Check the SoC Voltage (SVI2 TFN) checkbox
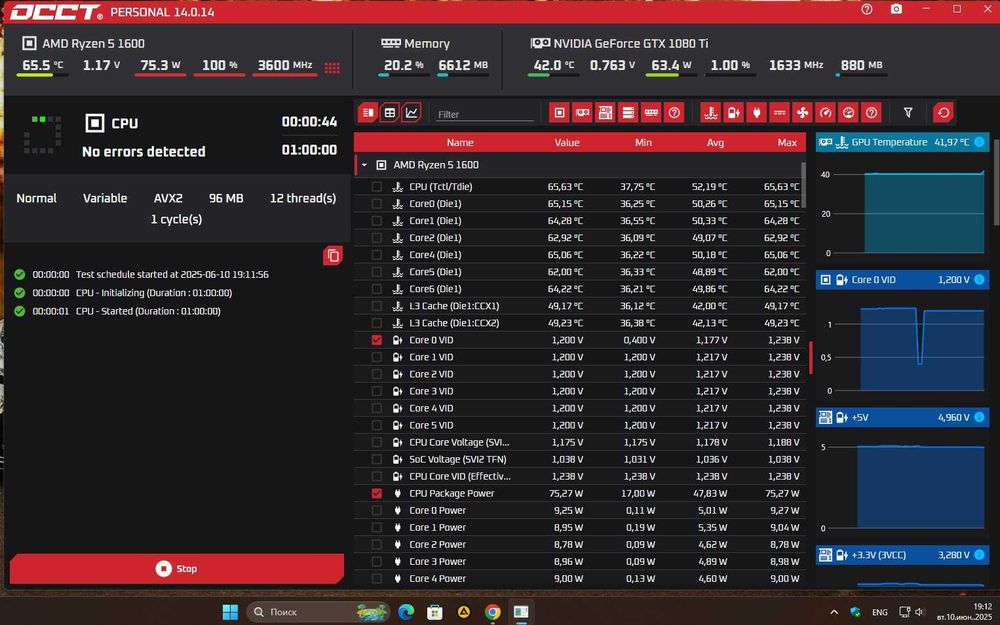 point(377,459)
